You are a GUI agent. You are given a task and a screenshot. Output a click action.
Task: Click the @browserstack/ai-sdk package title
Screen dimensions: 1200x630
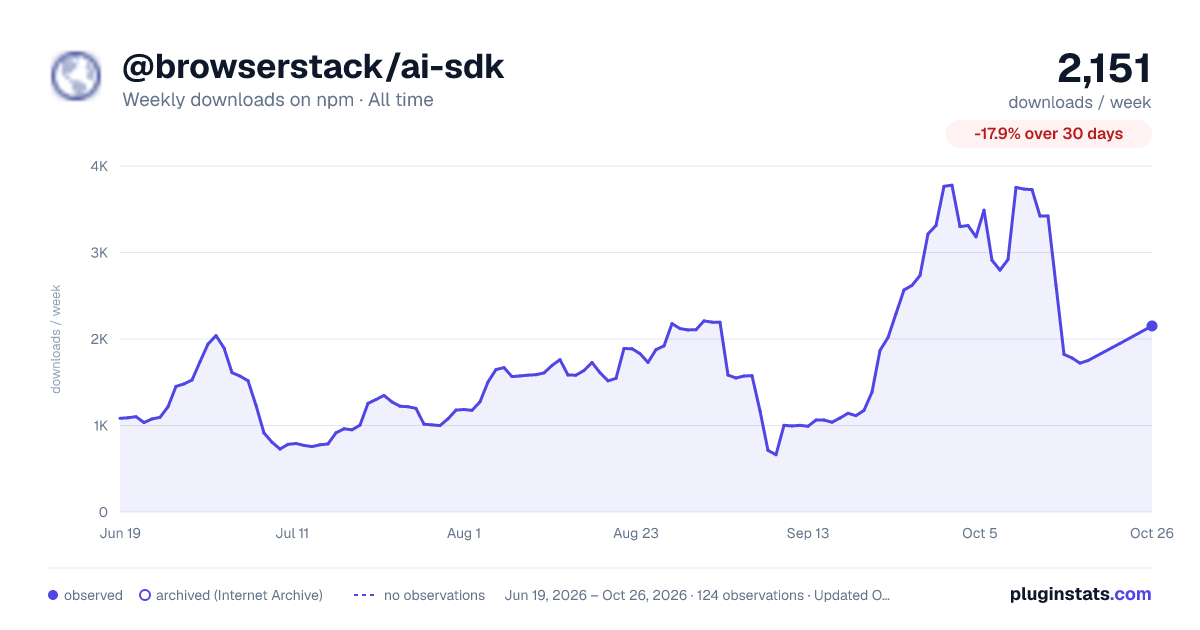(313, 67)
